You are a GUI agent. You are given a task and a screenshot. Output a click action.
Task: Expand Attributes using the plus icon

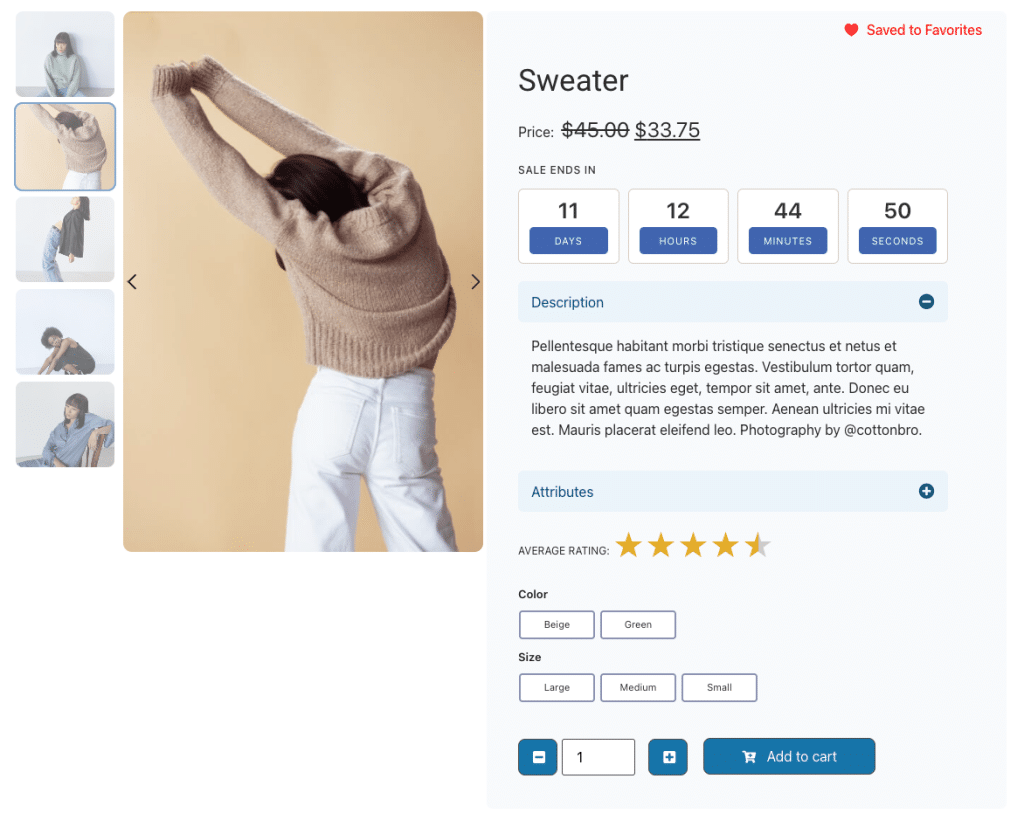pyautogui.click(x=926, y=491)
